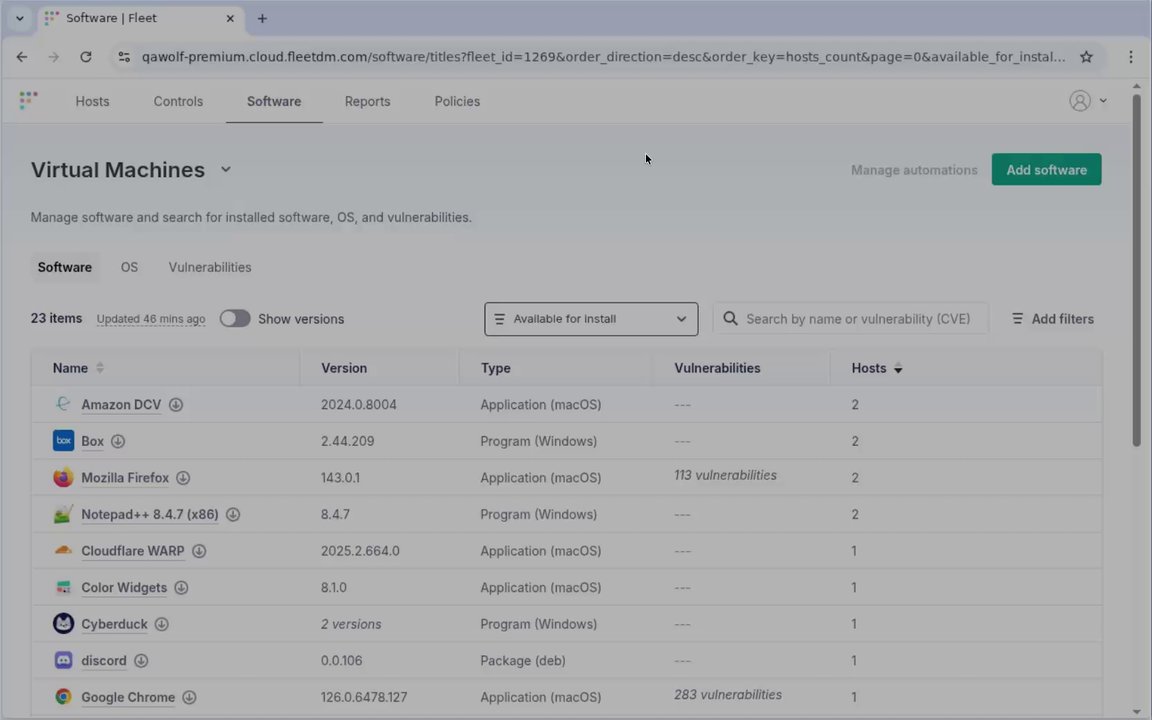Open a new browser tab

pyautogui.click(x=262, y=18)
